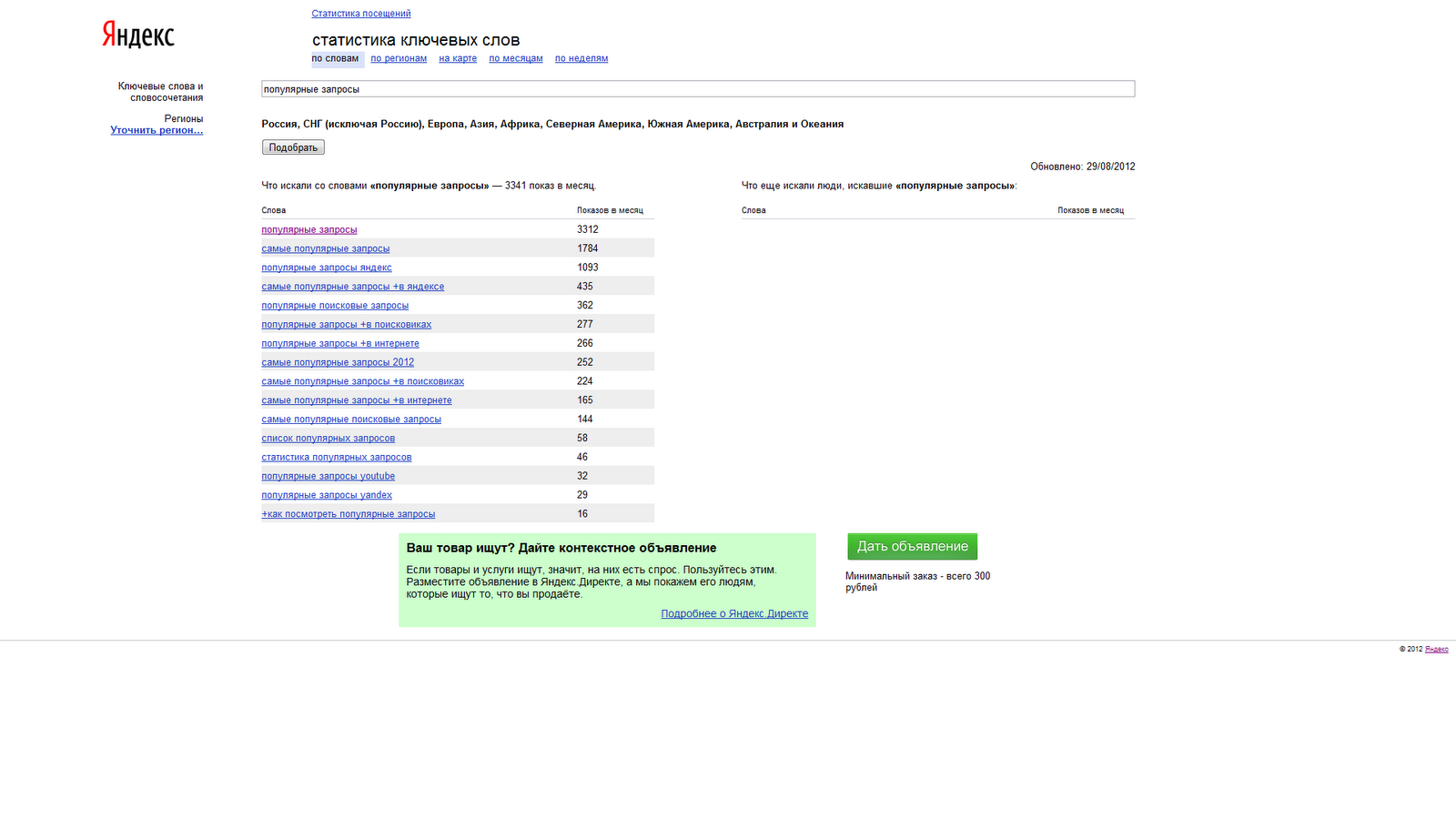Viewport: 1456px width, 819px height.
Task: Click the value 1093 in shows column
Action: click(588, 268)
